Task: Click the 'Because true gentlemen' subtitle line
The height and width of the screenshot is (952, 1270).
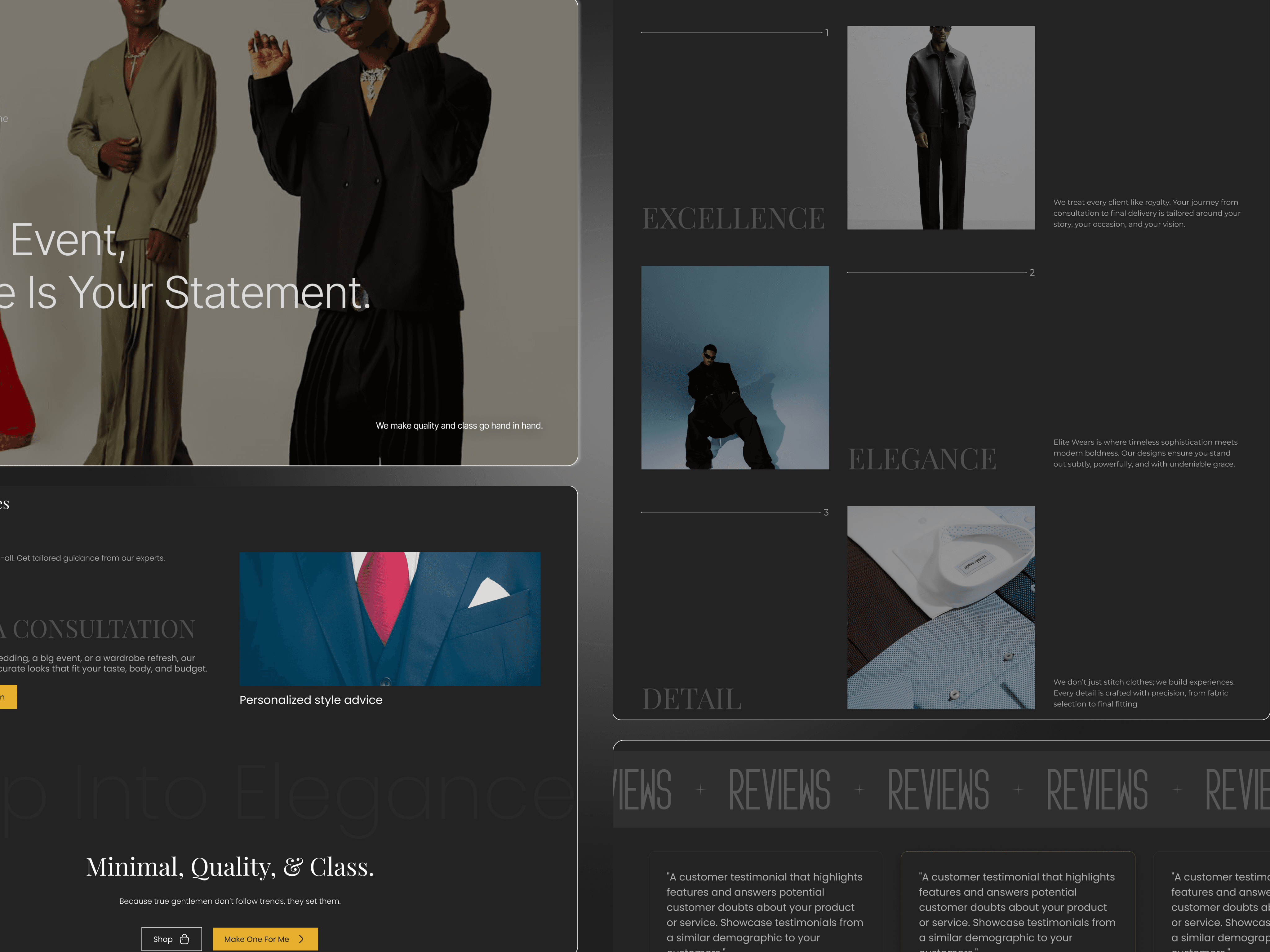Action: pyautogui.click(x=230, y=901)
